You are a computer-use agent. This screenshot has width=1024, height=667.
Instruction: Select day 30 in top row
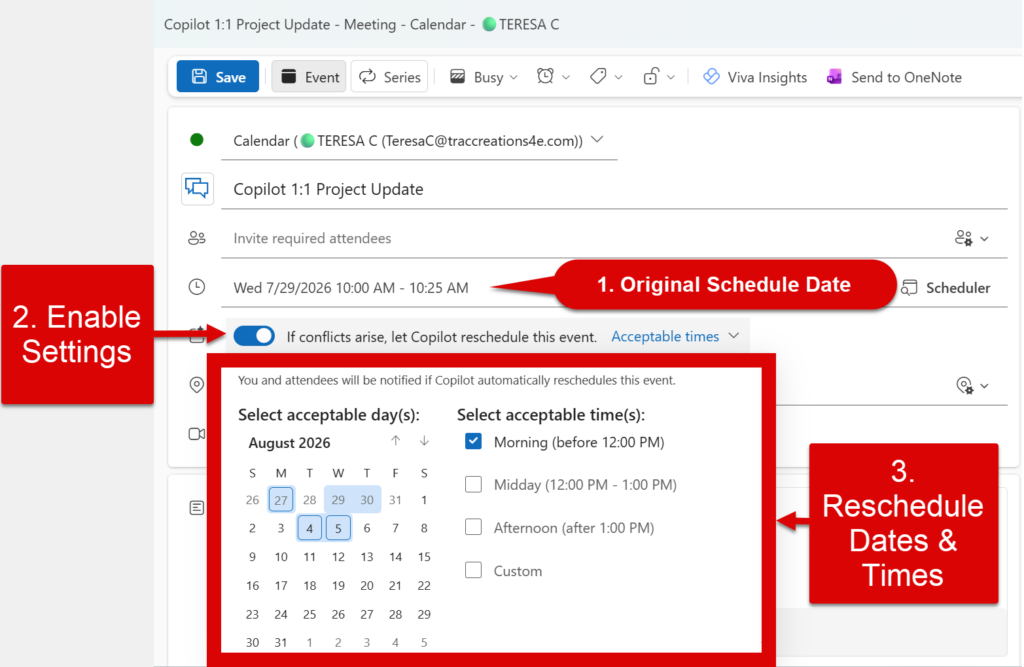click(367, 500)
